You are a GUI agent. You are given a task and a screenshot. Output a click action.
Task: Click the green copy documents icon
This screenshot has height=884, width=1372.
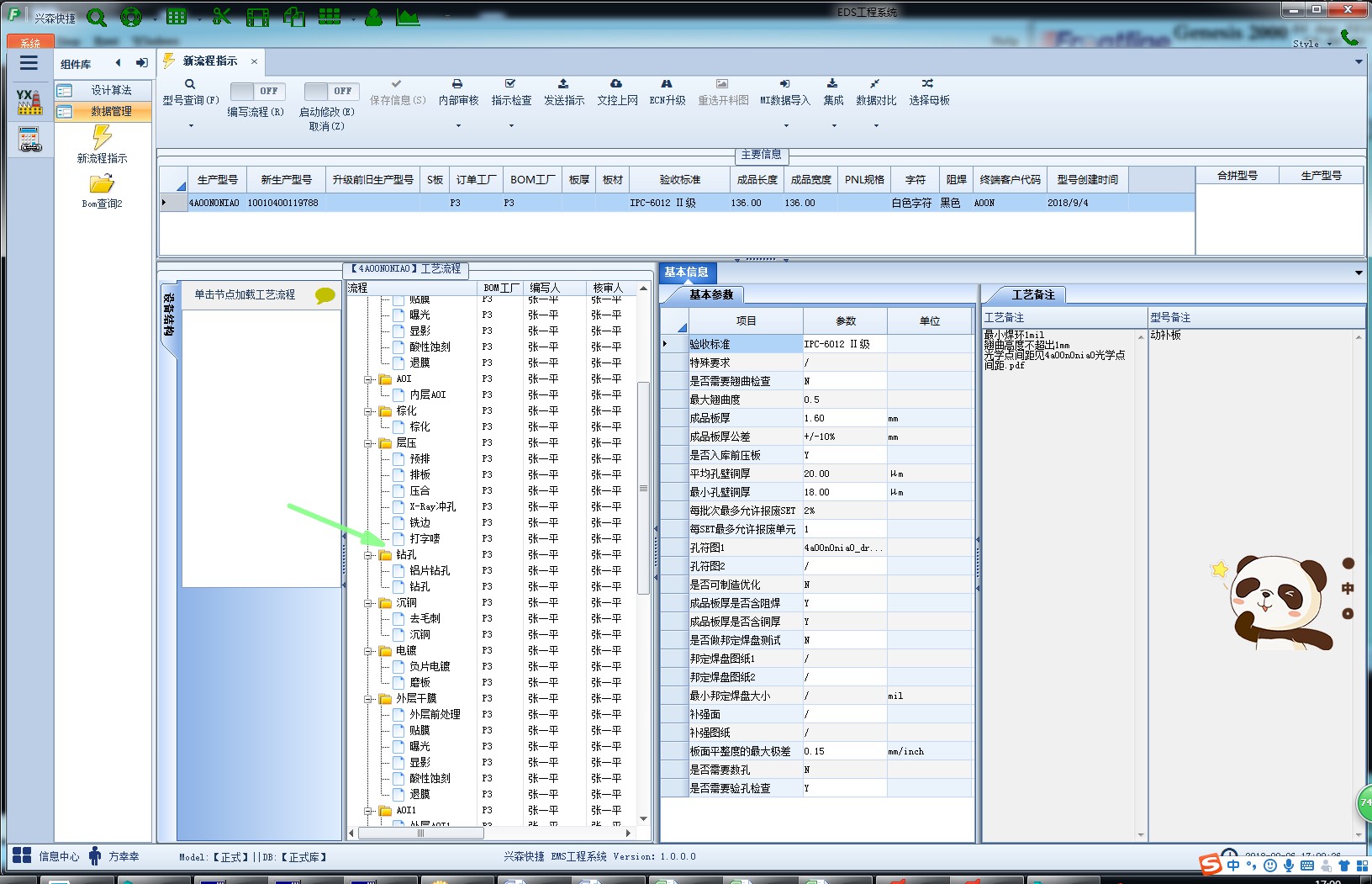point(293,17)
